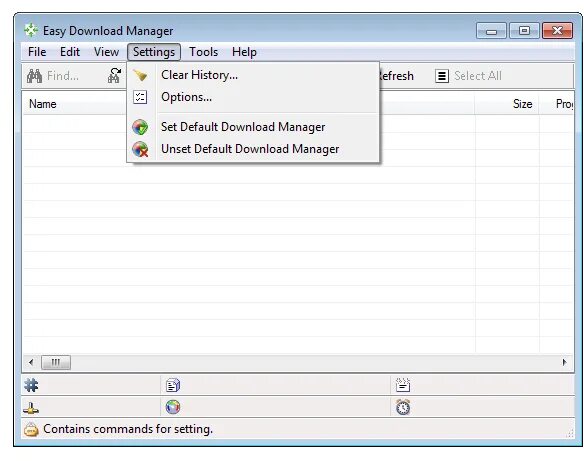Click the Unset Default Download Manager icon
Viewport: 584px width, 461px height.
(140, 149)
